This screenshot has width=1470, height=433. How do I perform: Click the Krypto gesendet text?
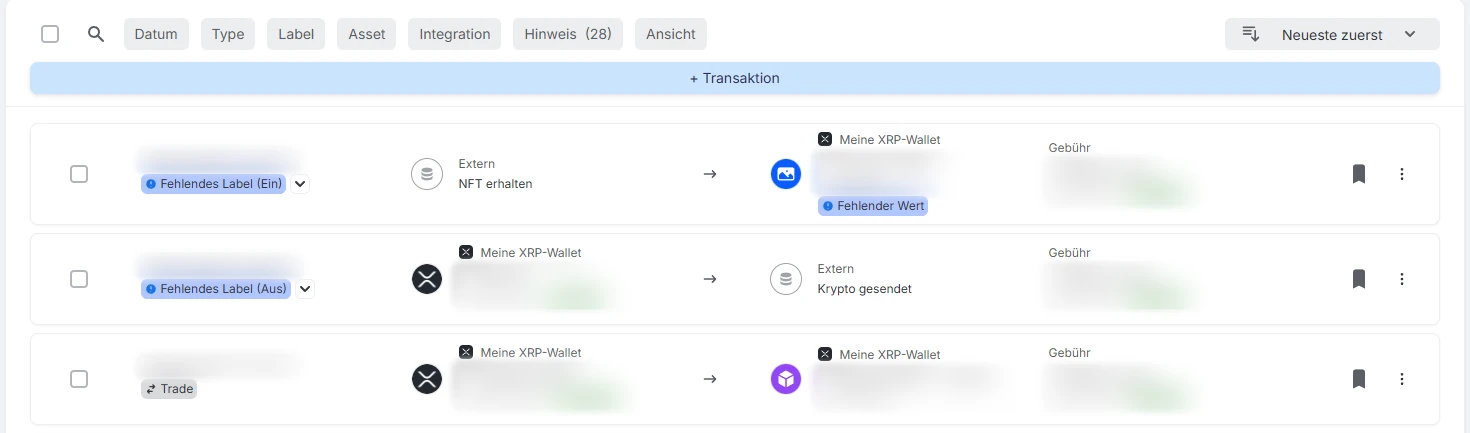865,289
